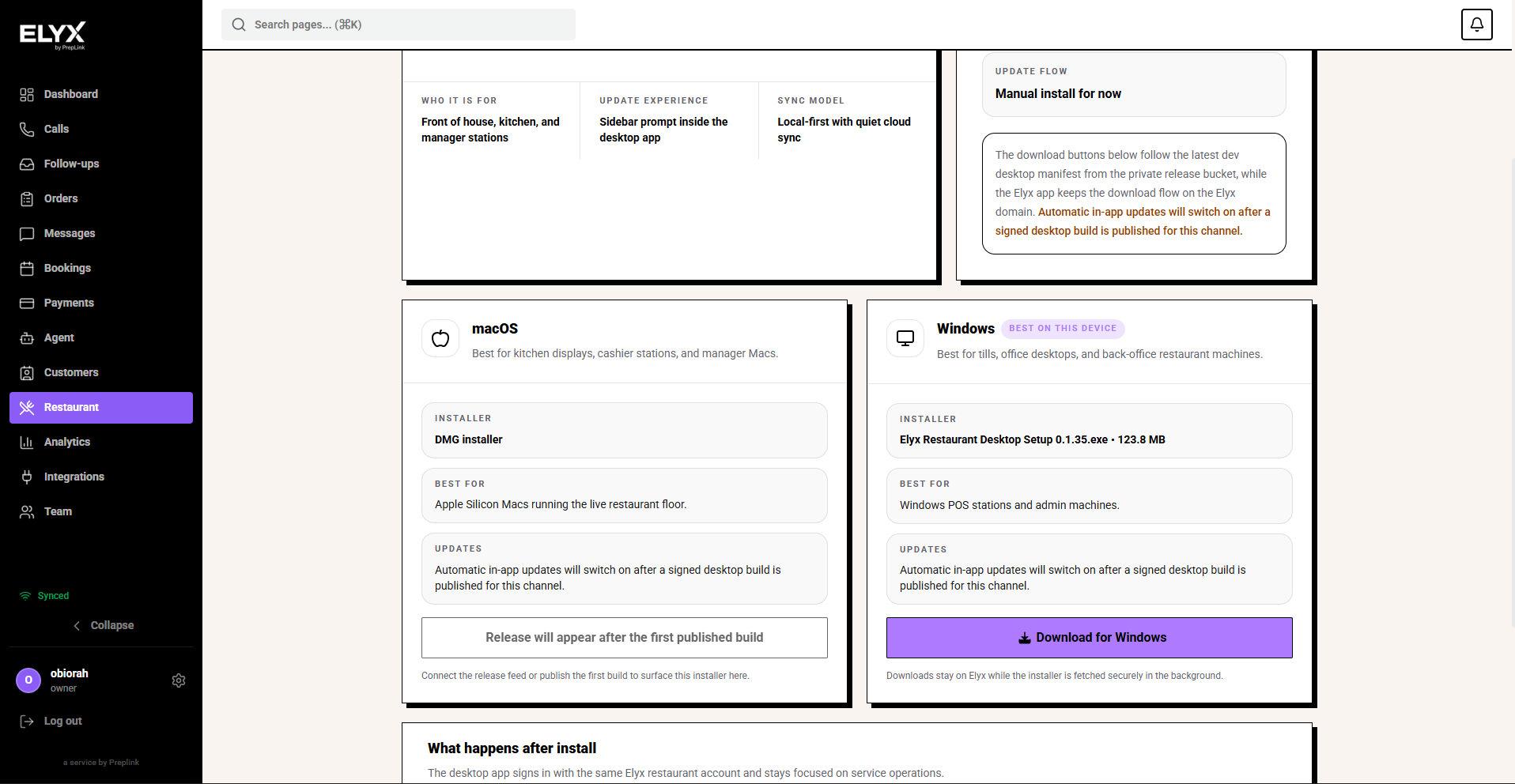Click Download for Windows button
Screen dimensions: 1515x784
pos(1089,638)
